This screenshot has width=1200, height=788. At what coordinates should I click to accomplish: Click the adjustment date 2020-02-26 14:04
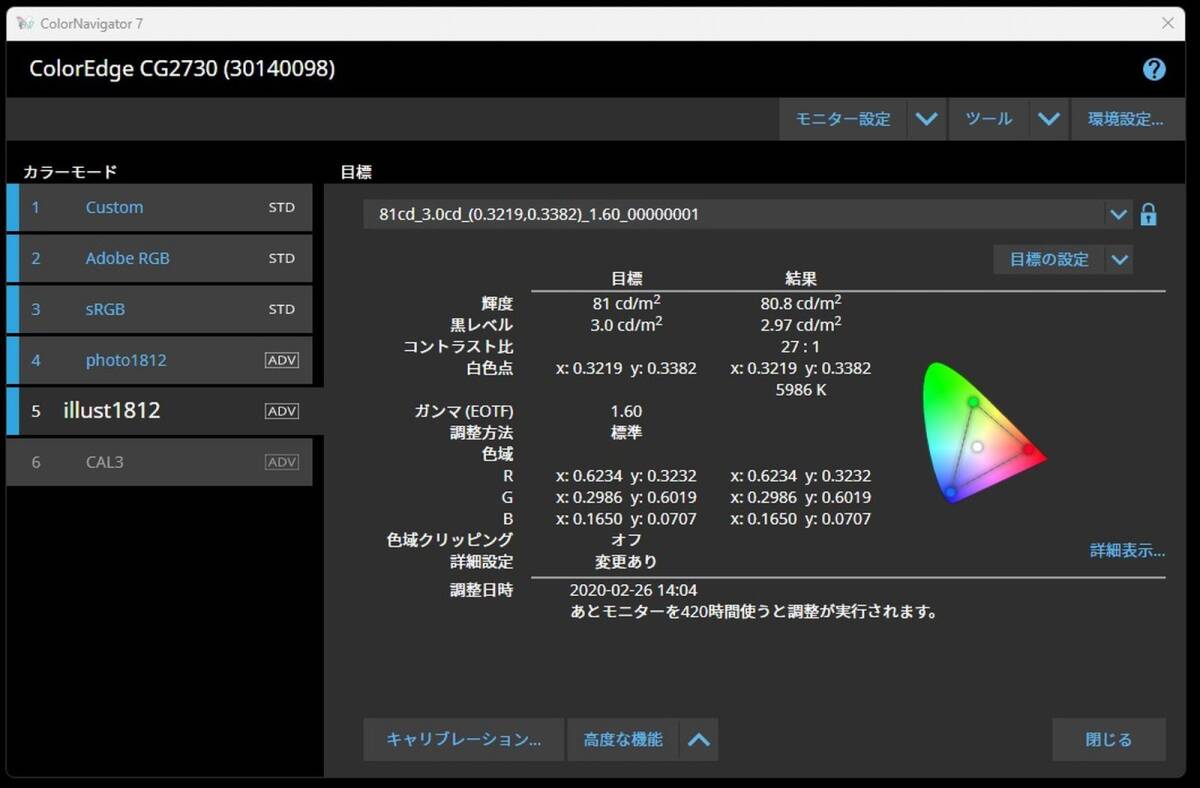633,590
